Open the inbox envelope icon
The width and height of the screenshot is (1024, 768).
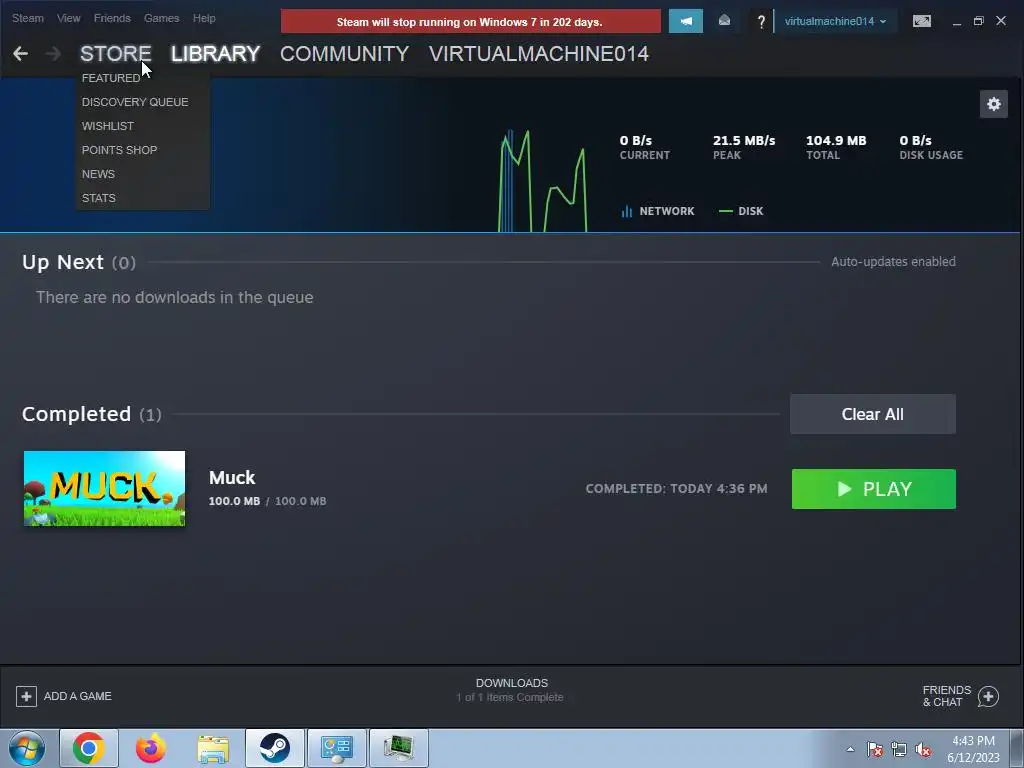point(724,21)
